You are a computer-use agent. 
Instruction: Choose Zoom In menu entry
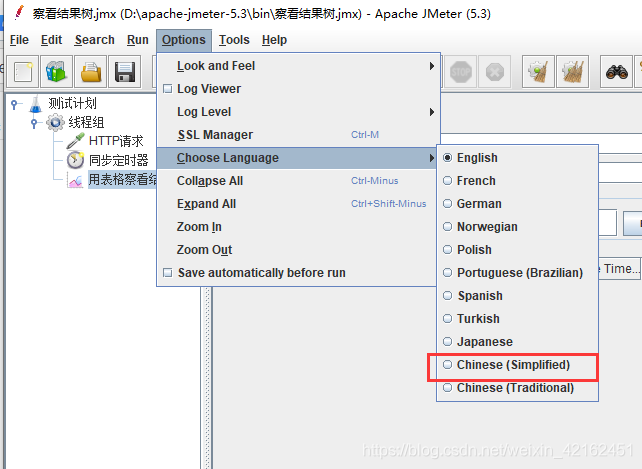297,227
